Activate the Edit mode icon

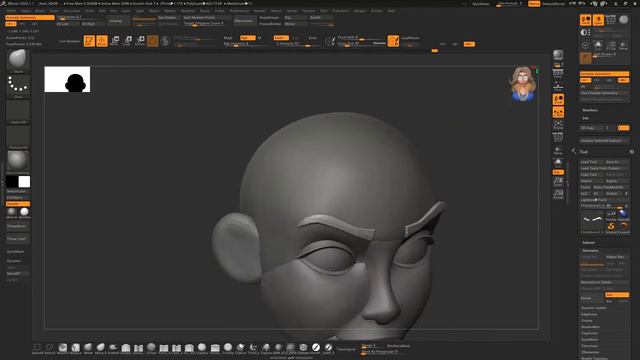89,41
